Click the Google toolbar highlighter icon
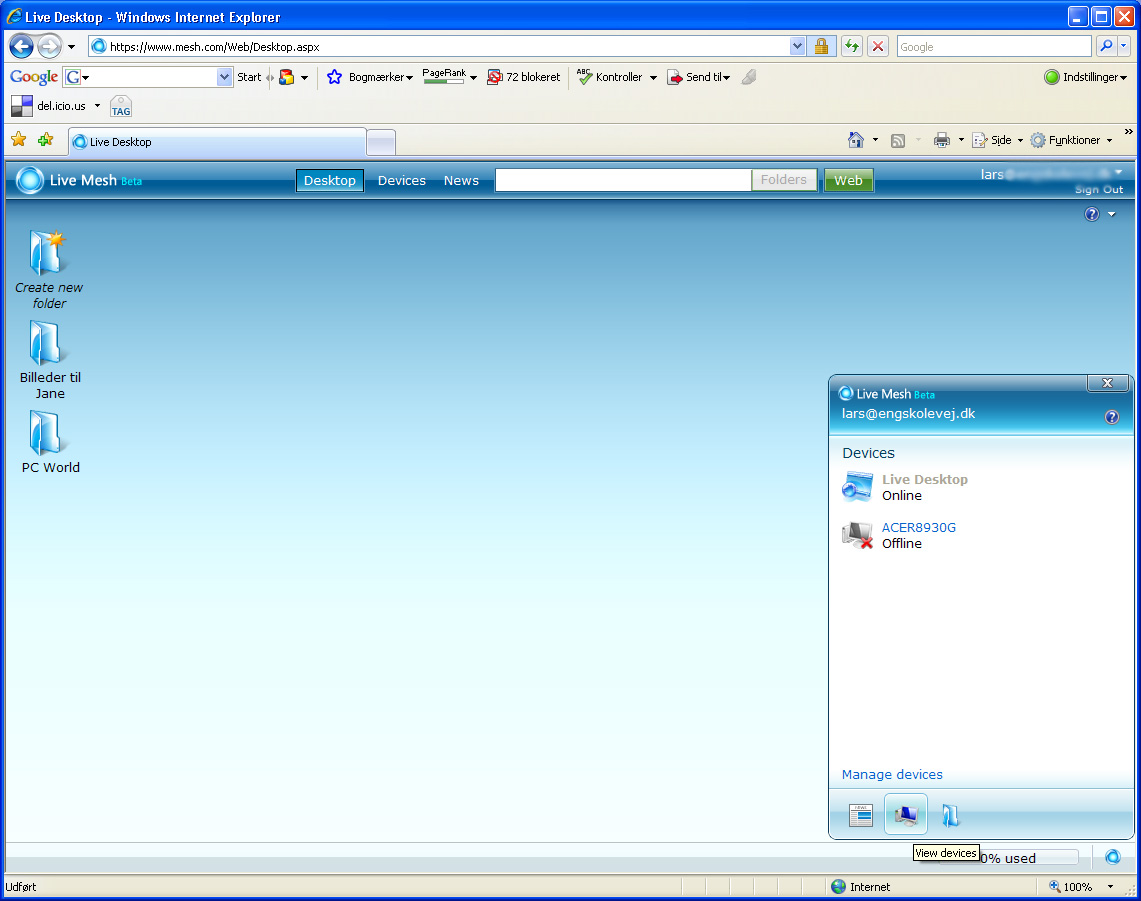 [749, 76]
